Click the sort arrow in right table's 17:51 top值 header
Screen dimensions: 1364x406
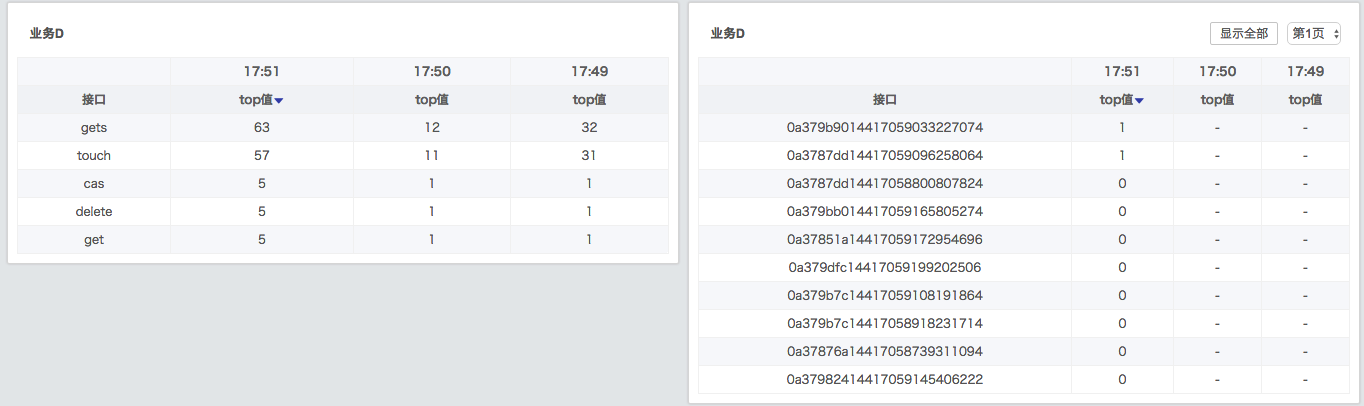(x=1139, y=100)
